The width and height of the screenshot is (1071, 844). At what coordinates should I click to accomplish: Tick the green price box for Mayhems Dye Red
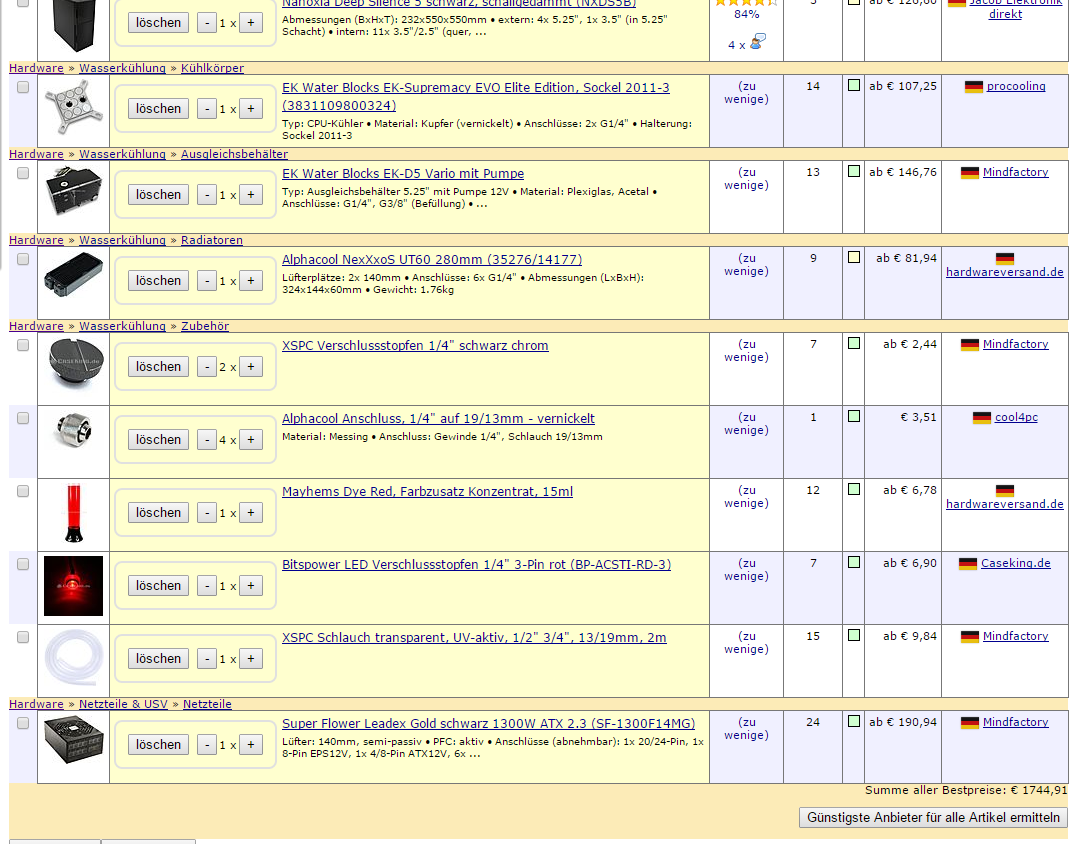[x=854, y=489]
